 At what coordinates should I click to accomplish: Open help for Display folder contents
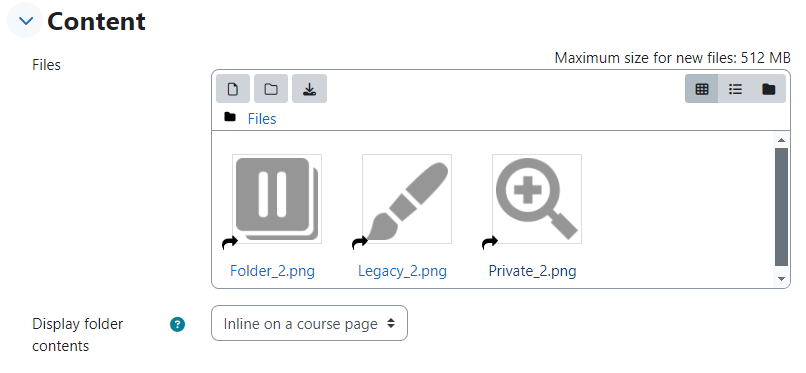[x=177, y=324]
